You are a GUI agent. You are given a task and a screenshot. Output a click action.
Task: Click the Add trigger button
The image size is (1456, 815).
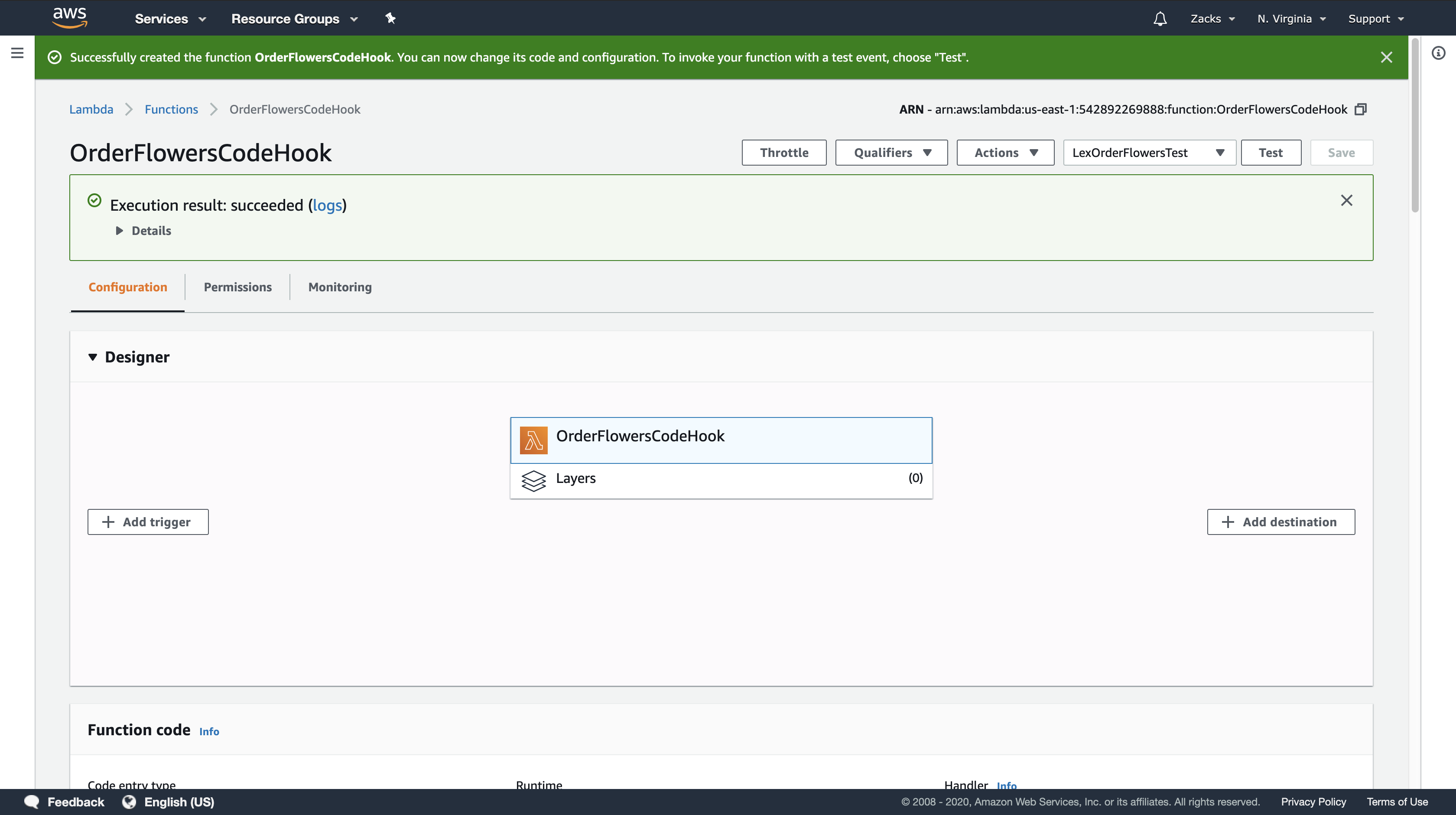pos(148,522)
